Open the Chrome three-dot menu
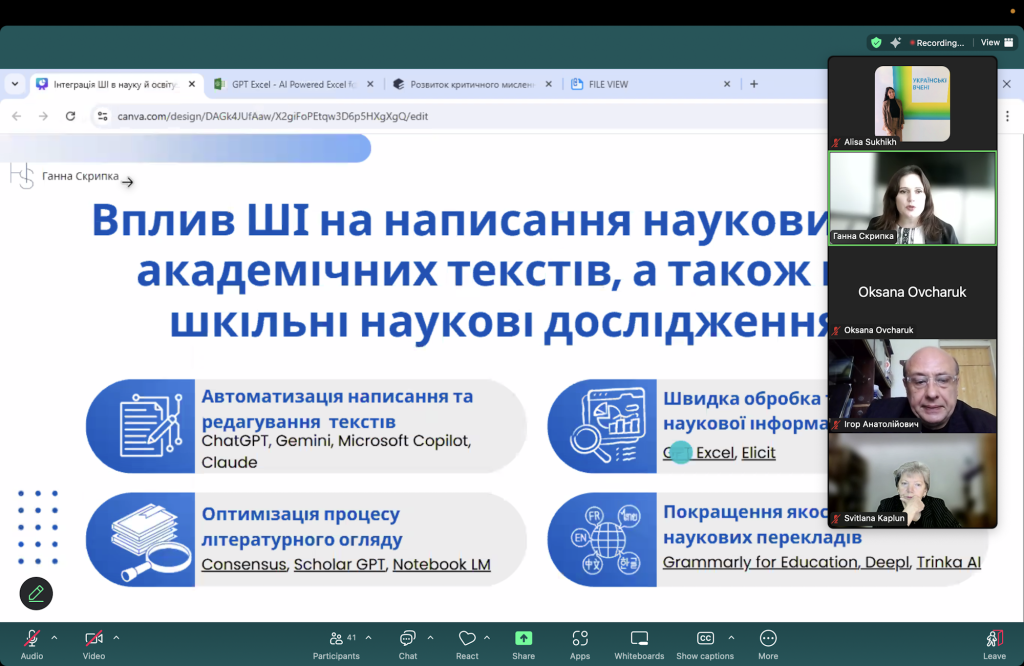 pos(1008,116)
